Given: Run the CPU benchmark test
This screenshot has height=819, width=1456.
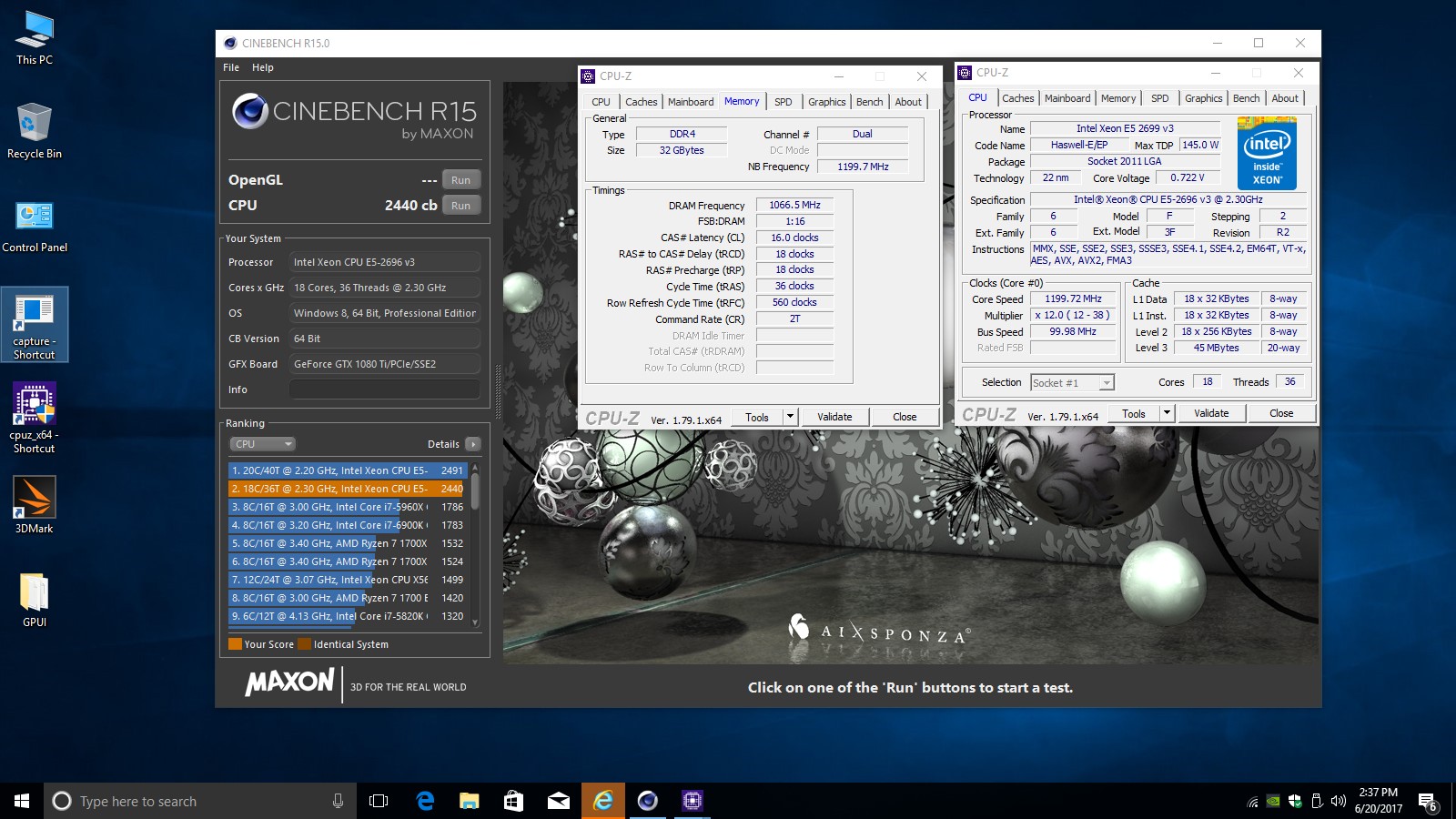Looking at the screenshot, I should pyautogui.click(x=461, y=206).
